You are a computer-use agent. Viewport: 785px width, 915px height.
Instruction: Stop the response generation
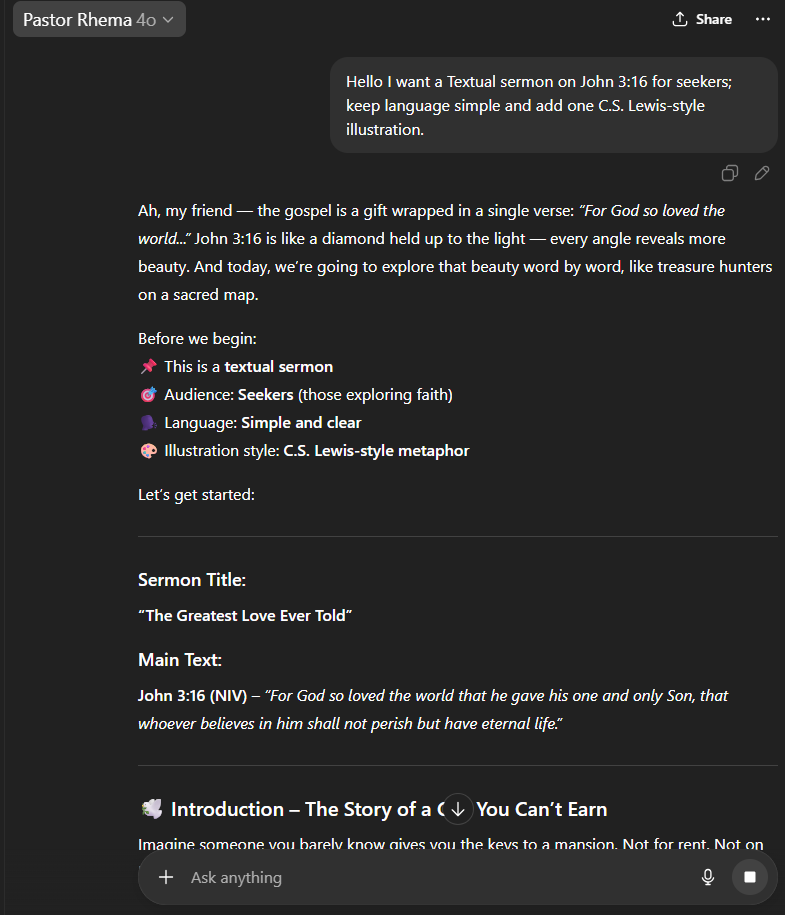pyautogui.click(x=749, y=877)
